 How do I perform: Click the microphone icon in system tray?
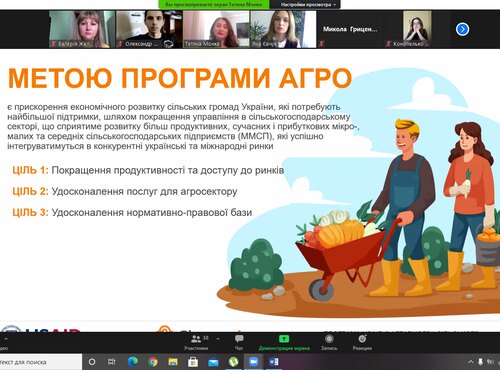(480, 362)
